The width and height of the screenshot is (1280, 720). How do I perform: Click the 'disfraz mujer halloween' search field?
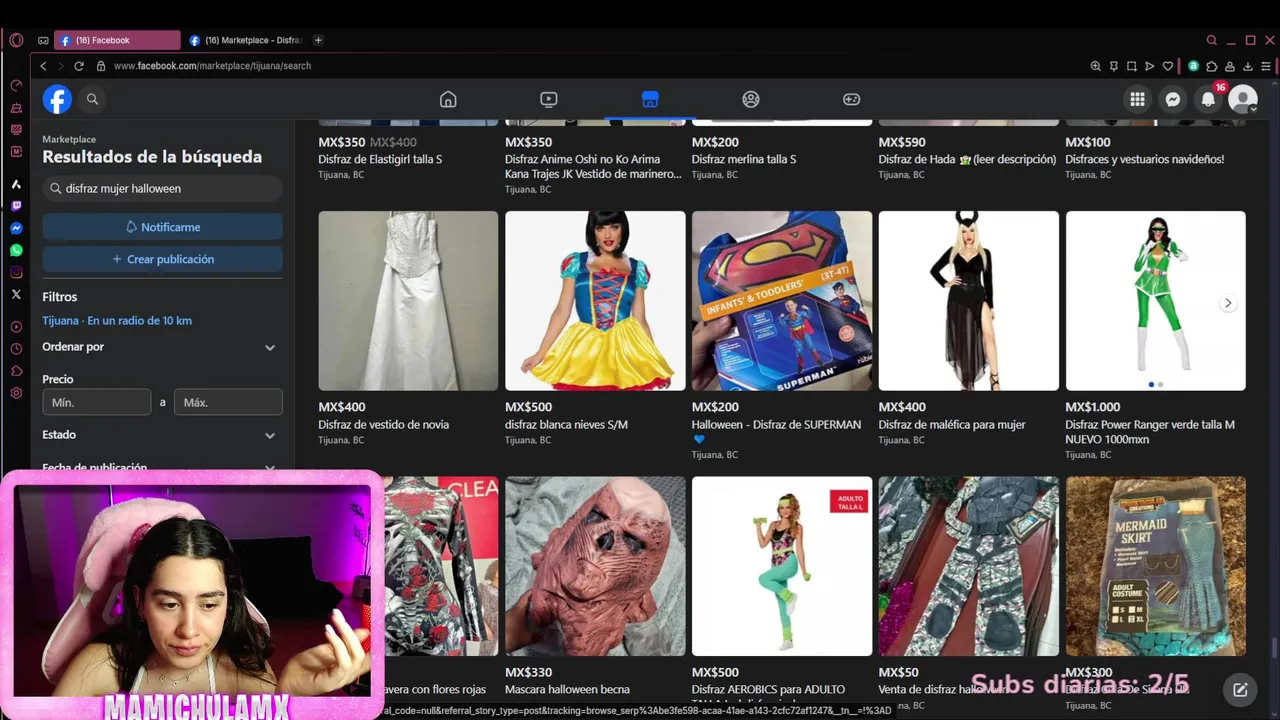[162, 188]
